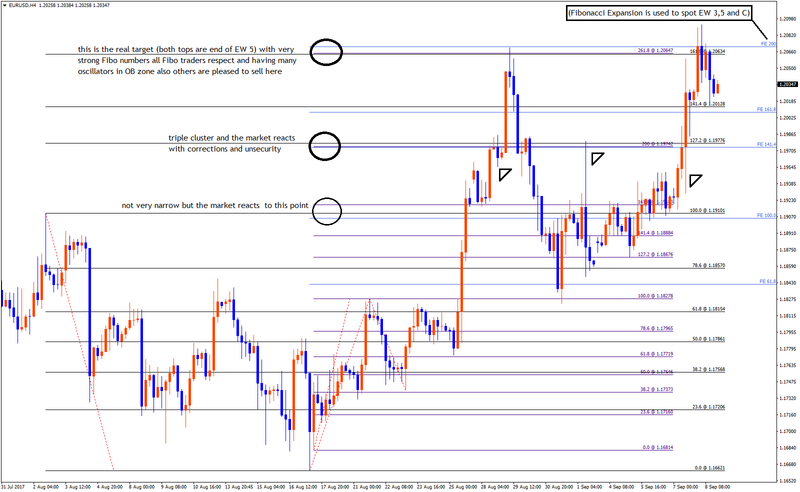The width and height of the screenshot is (800, 492).
Task: Click the chart menu arrow beside EURUSD,H4
Action: (x=5, y=5)
